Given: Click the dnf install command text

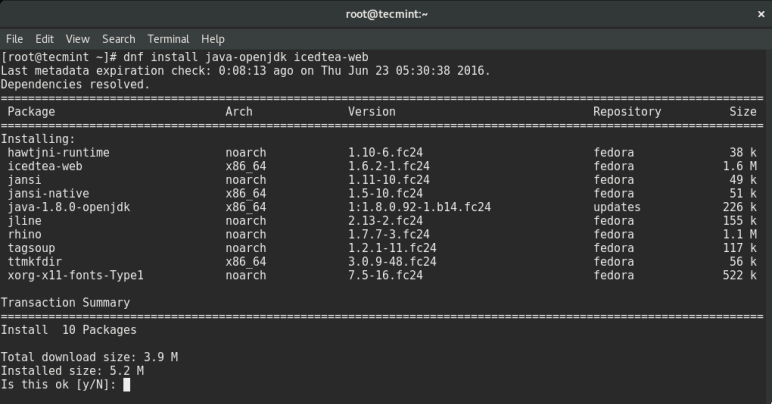Looking at the screenshot, I should 246,57.
